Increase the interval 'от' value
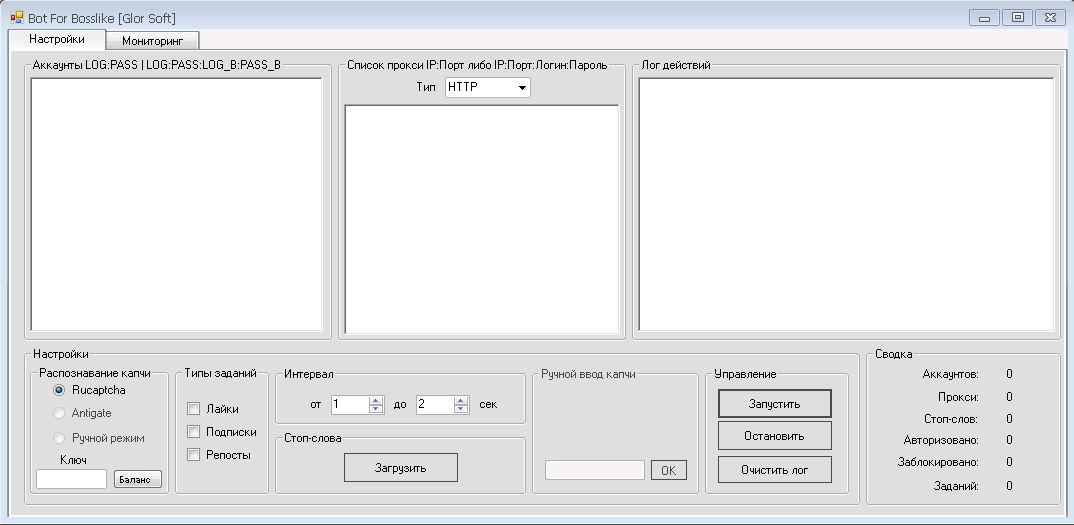The image size is (1074, 525). (376, 400)
